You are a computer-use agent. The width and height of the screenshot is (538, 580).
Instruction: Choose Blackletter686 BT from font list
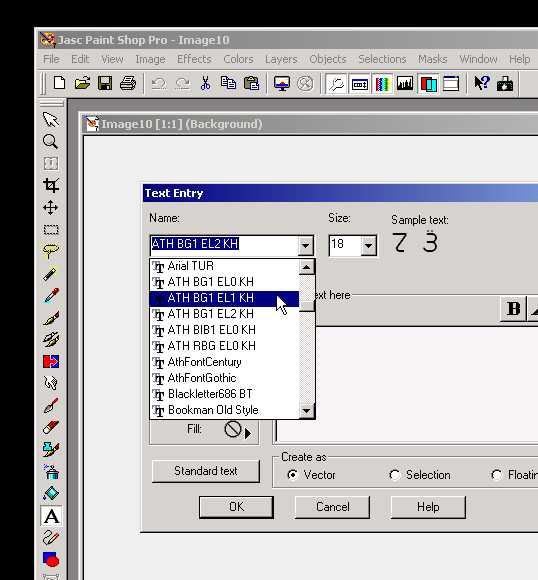(x=224, y=394)
